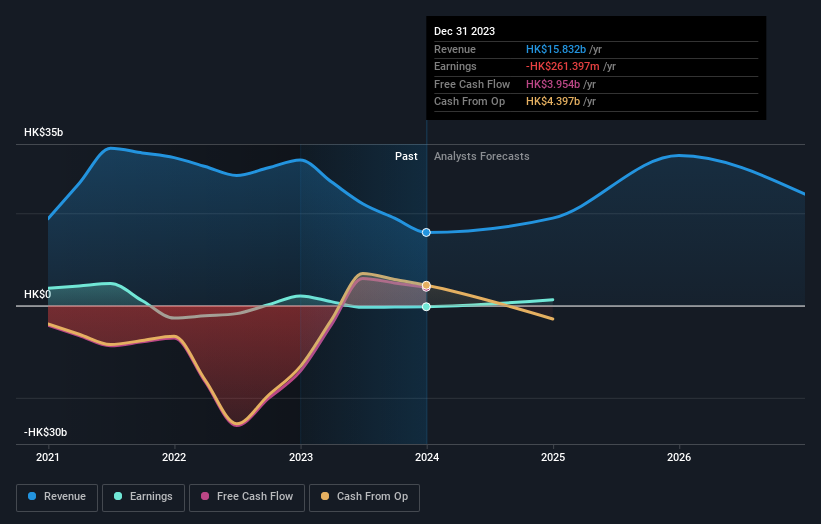Click the 2026 x-axis label

[x=679, y=457]
